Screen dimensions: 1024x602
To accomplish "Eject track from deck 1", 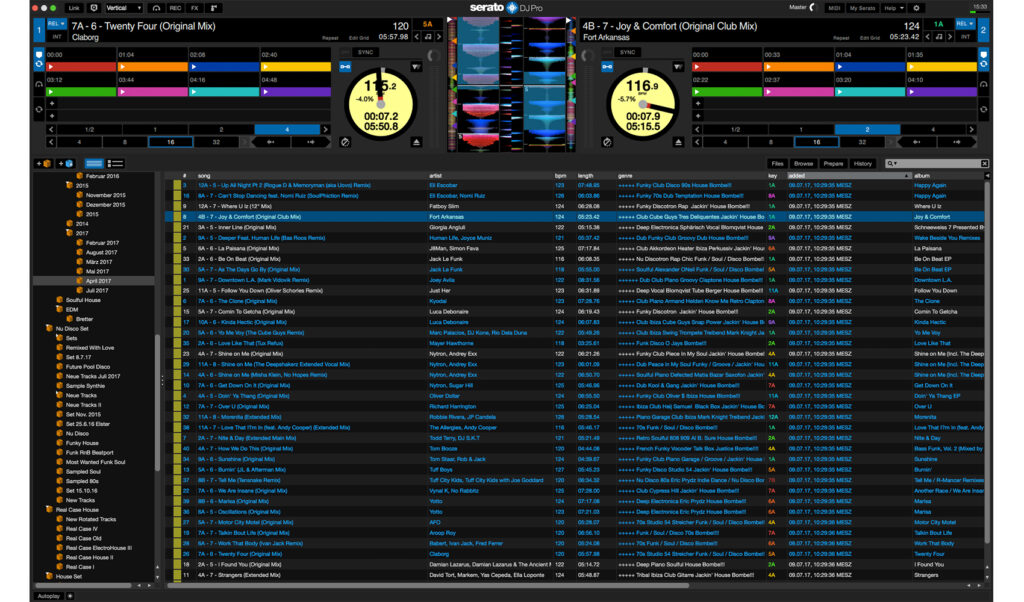I will point(417,142).
